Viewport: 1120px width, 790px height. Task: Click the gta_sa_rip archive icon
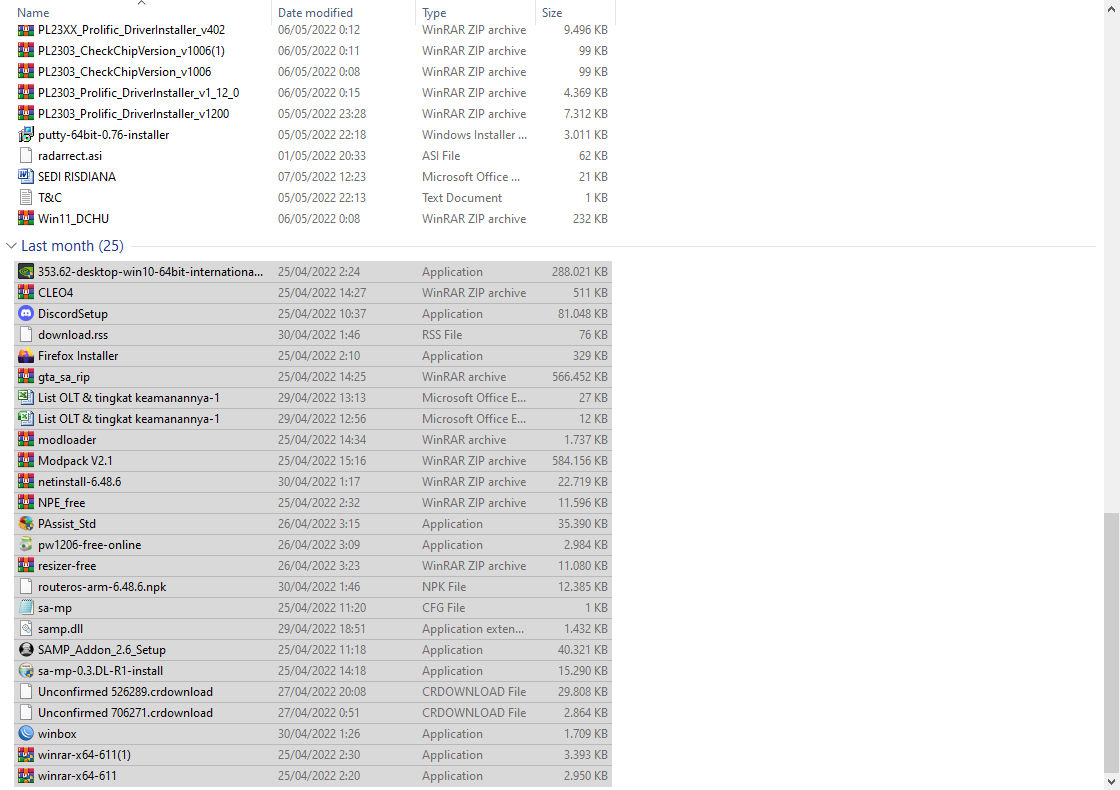(x=26, y=377)
